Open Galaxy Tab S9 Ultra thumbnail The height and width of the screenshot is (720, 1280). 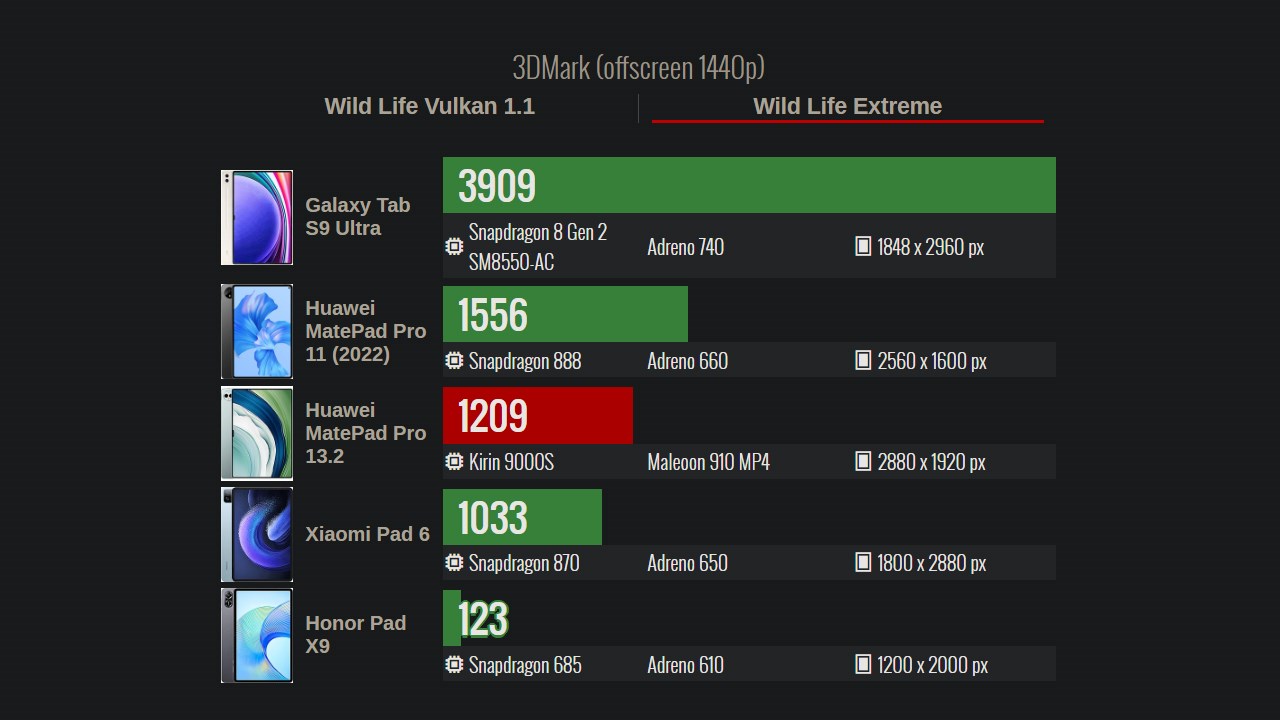(x=257, y=217)
